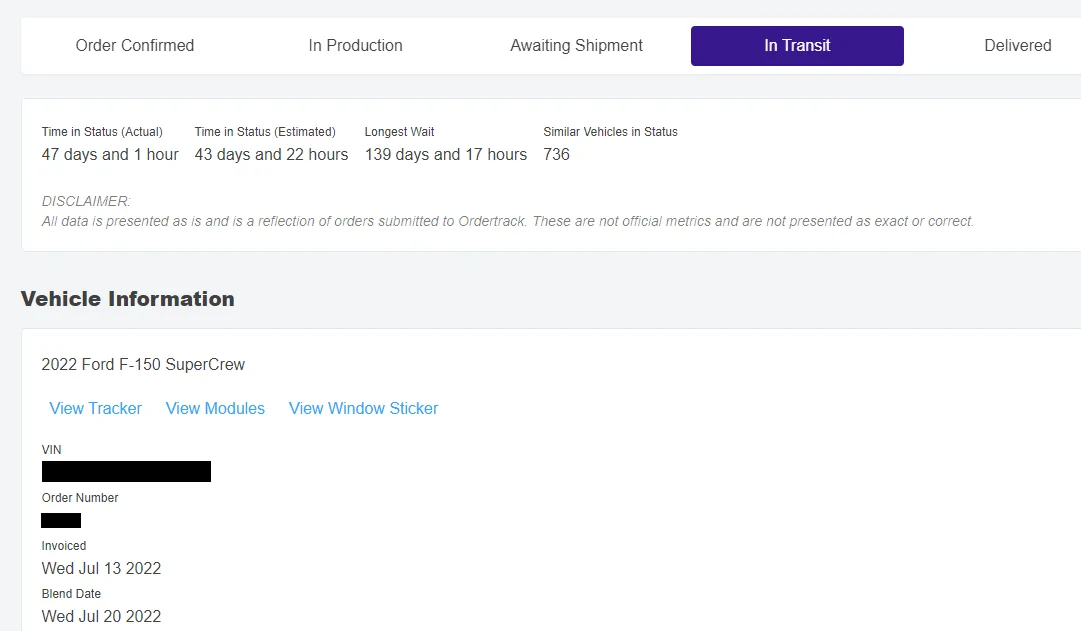Click the Vehicle Information section heading

(128, 299)
